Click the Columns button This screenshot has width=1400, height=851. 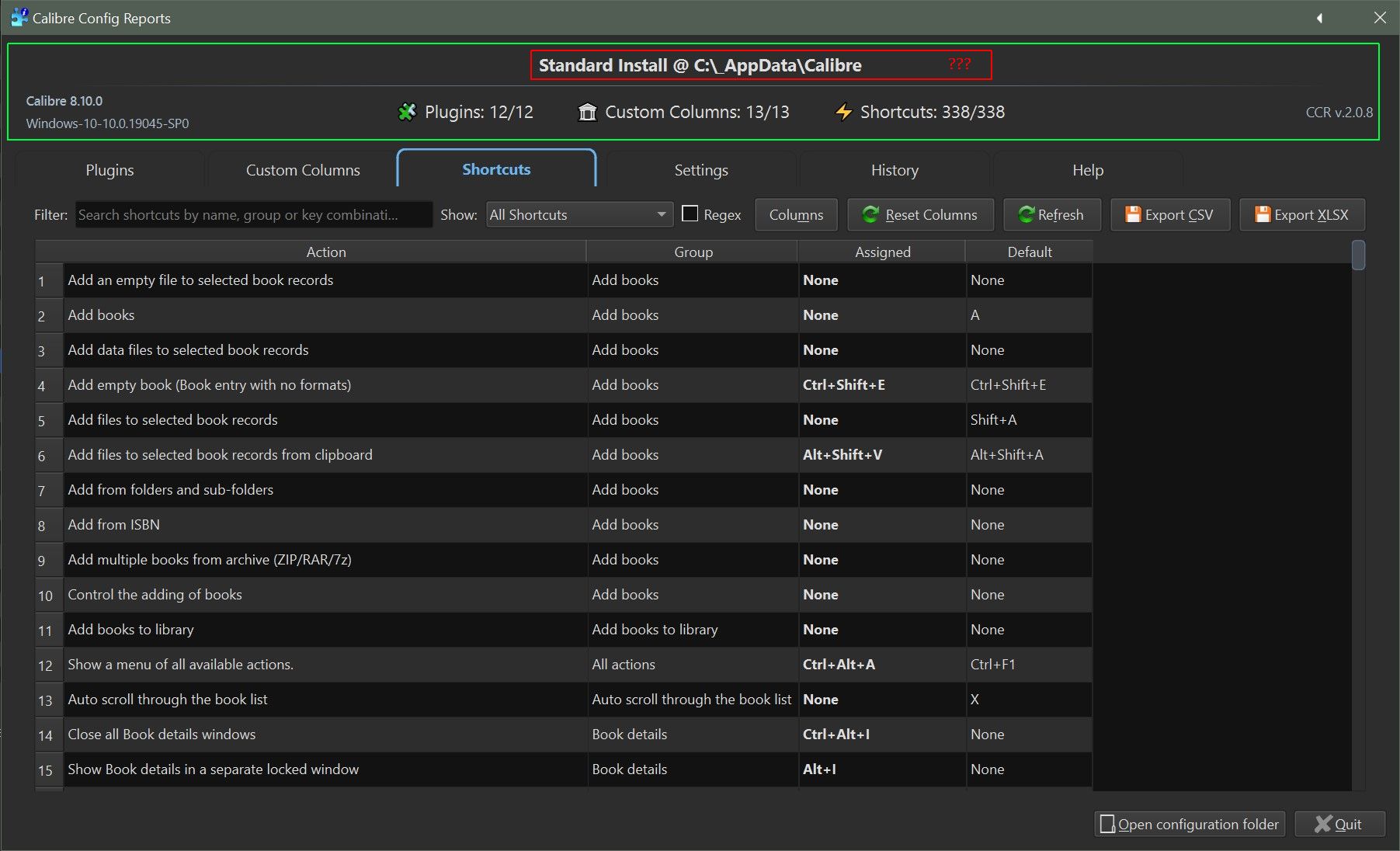click(796, 215)
